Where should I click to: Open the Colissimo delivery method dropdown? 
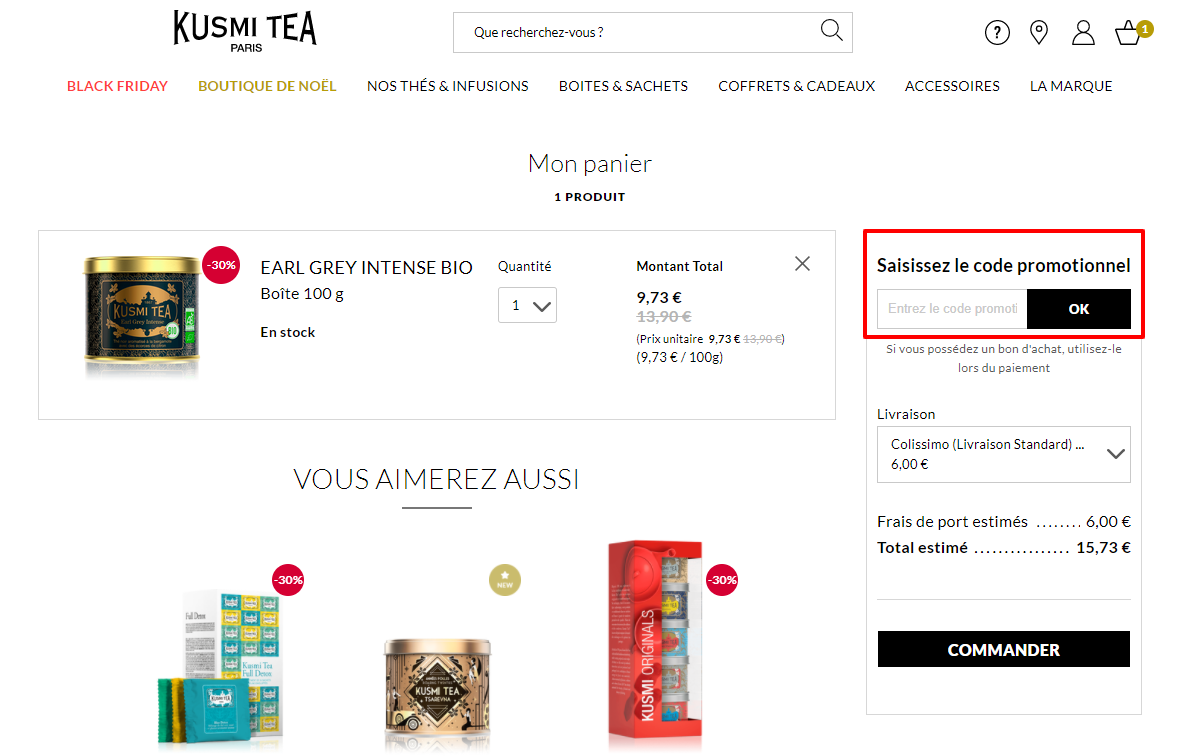point(1003,454)
